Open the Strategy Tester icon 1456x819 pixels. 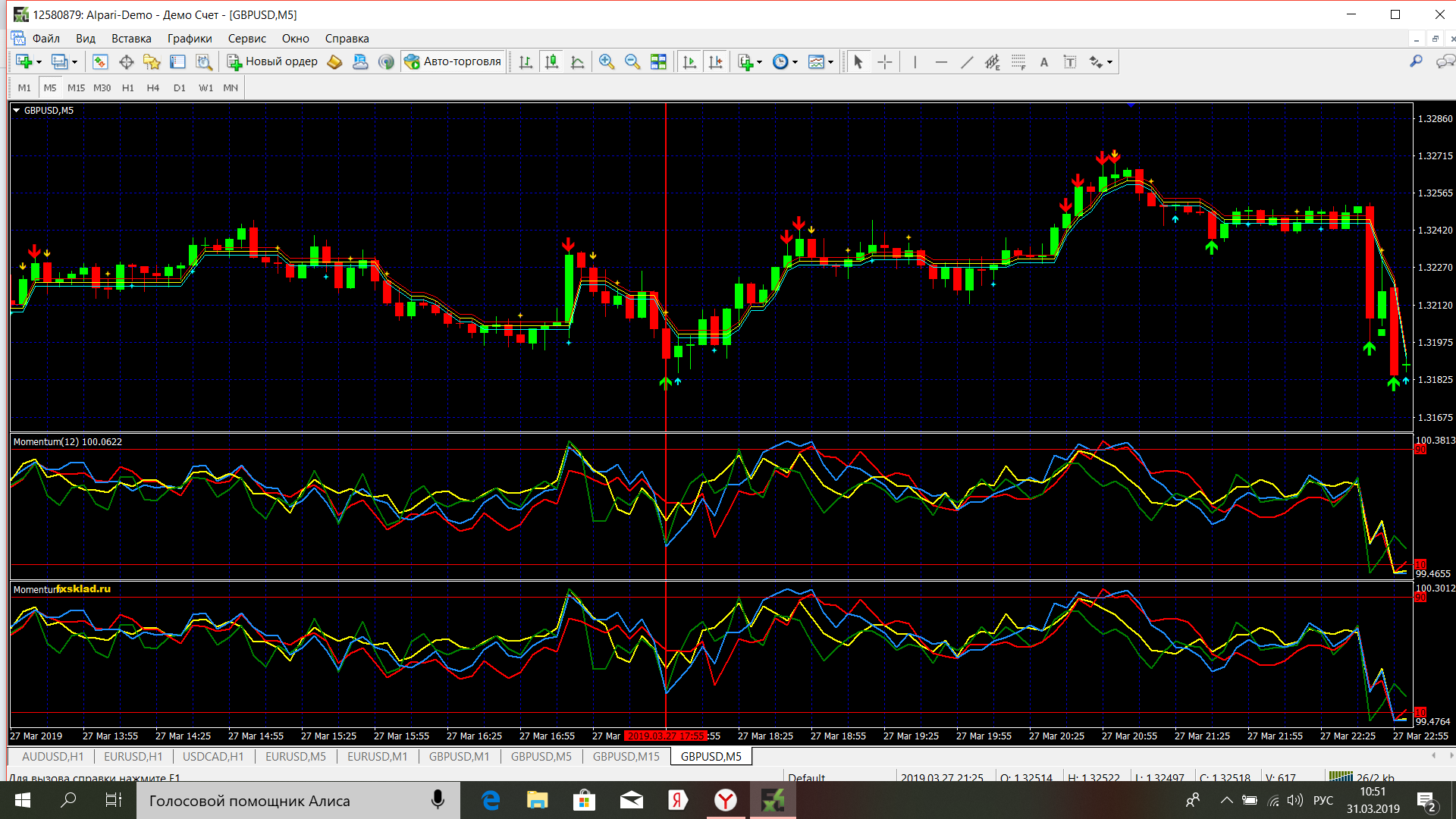(x=203, y=62)
